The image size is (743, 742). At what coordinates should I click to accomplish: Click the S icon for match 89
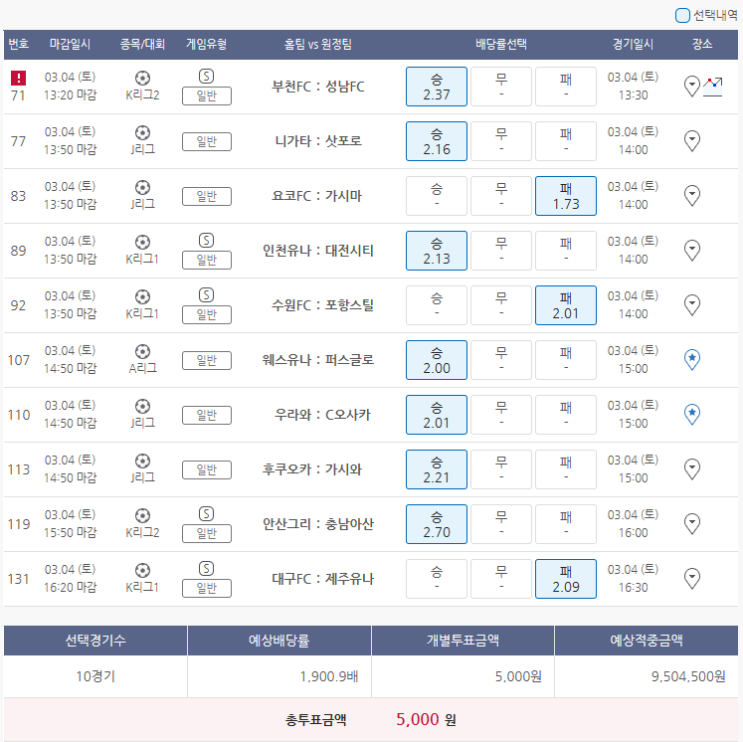click(x=206, y=241)
